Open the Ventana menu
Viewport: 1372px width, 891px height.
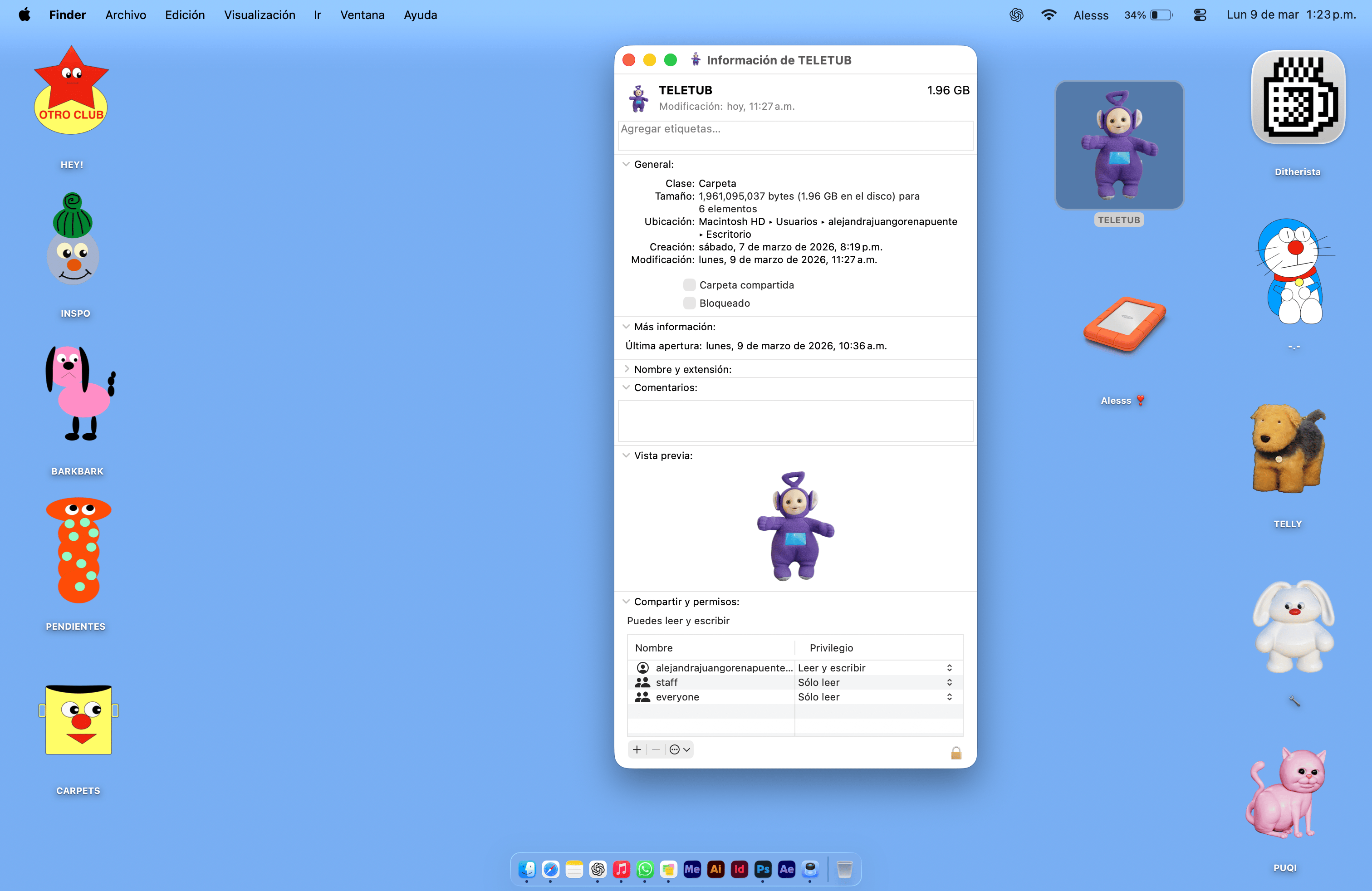click(362, 15)
